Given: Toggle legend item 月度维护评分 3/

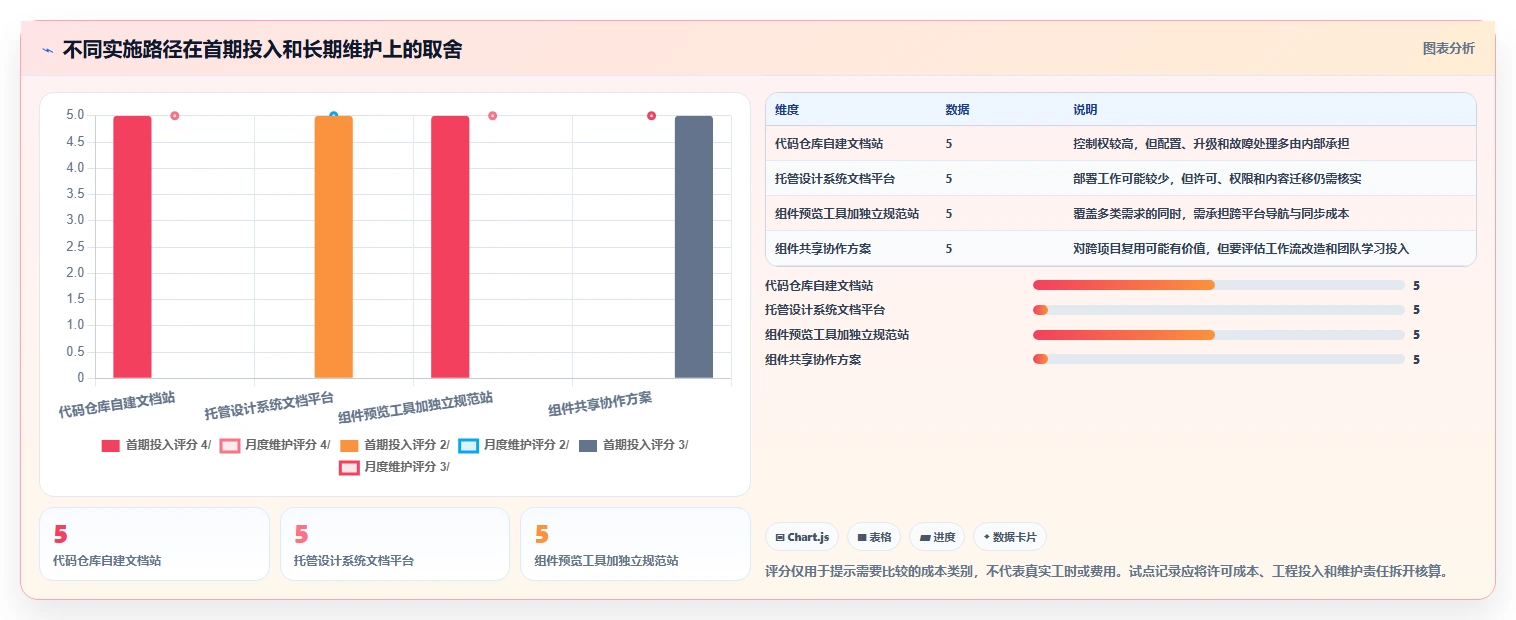Looking at the screenshot, I should click(x=395, y=467).
